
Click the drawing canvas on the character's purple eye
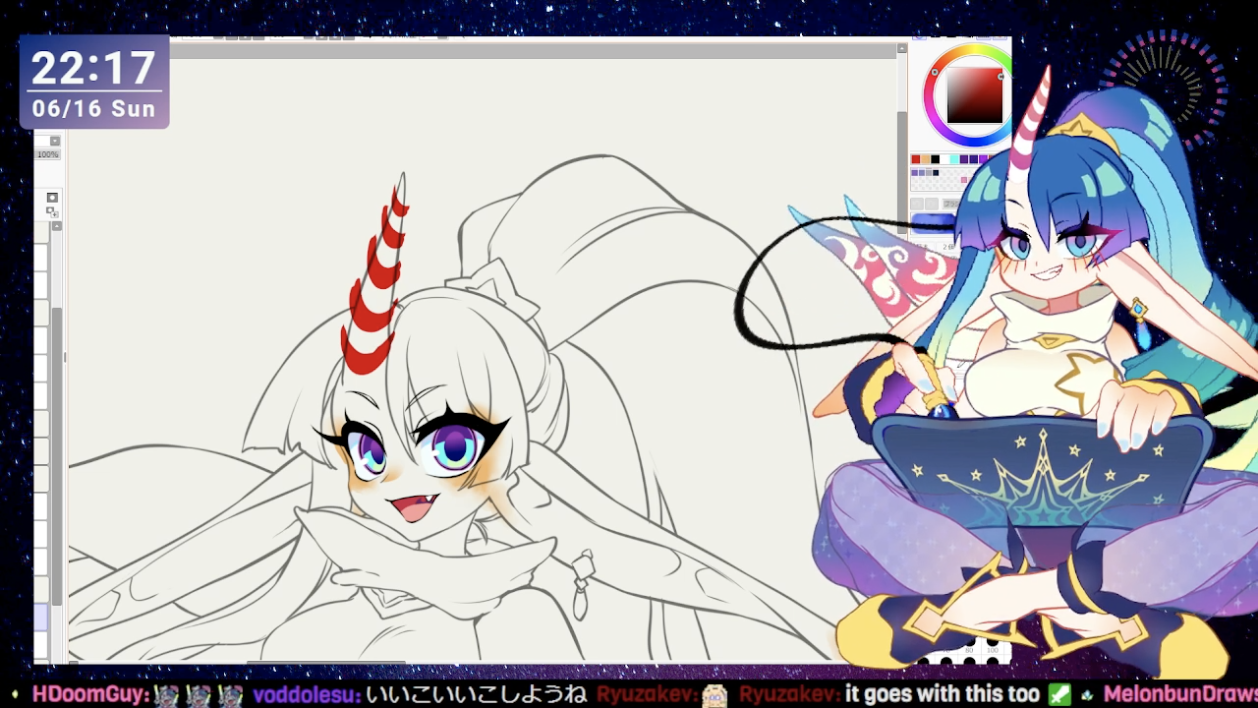point(455,447)
